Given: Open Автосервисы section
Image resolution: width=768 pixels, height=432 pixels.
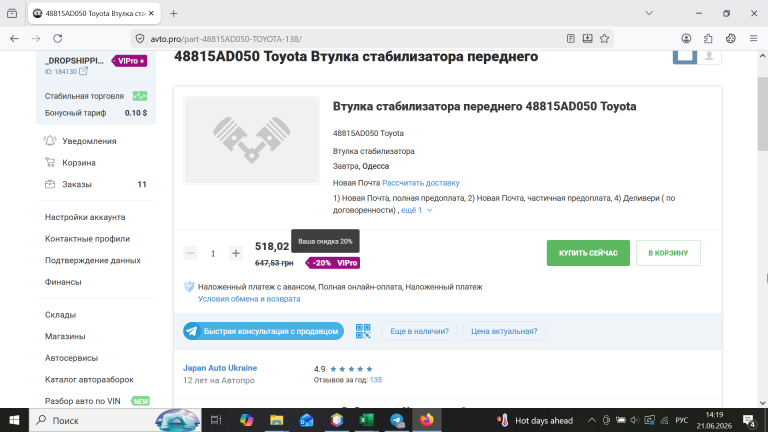Looking at the screenshot, I should (72, 358).
